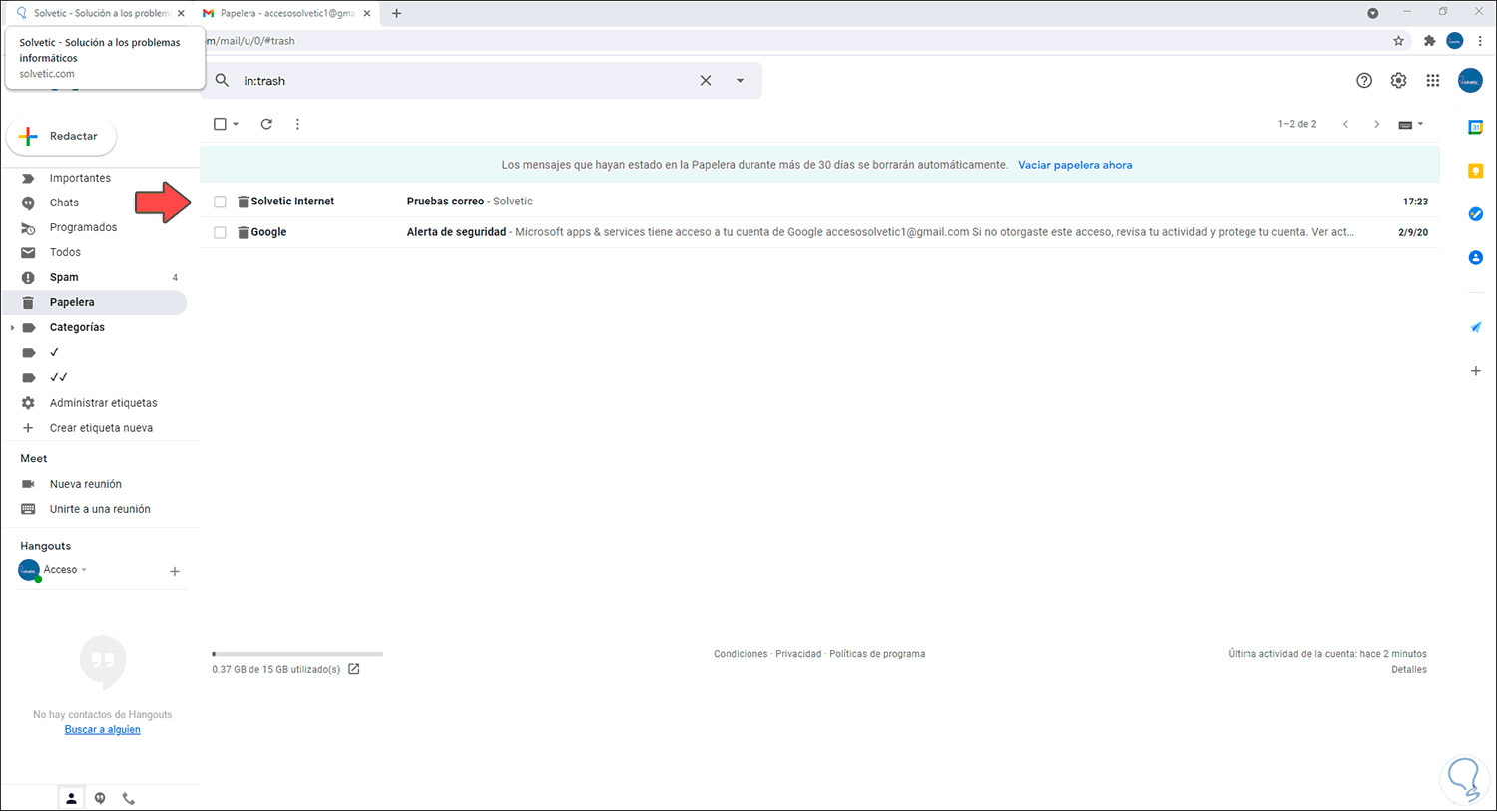Clear the in:trash search query
This screenshot has height=812, width=1497.
tap(706, 80)
